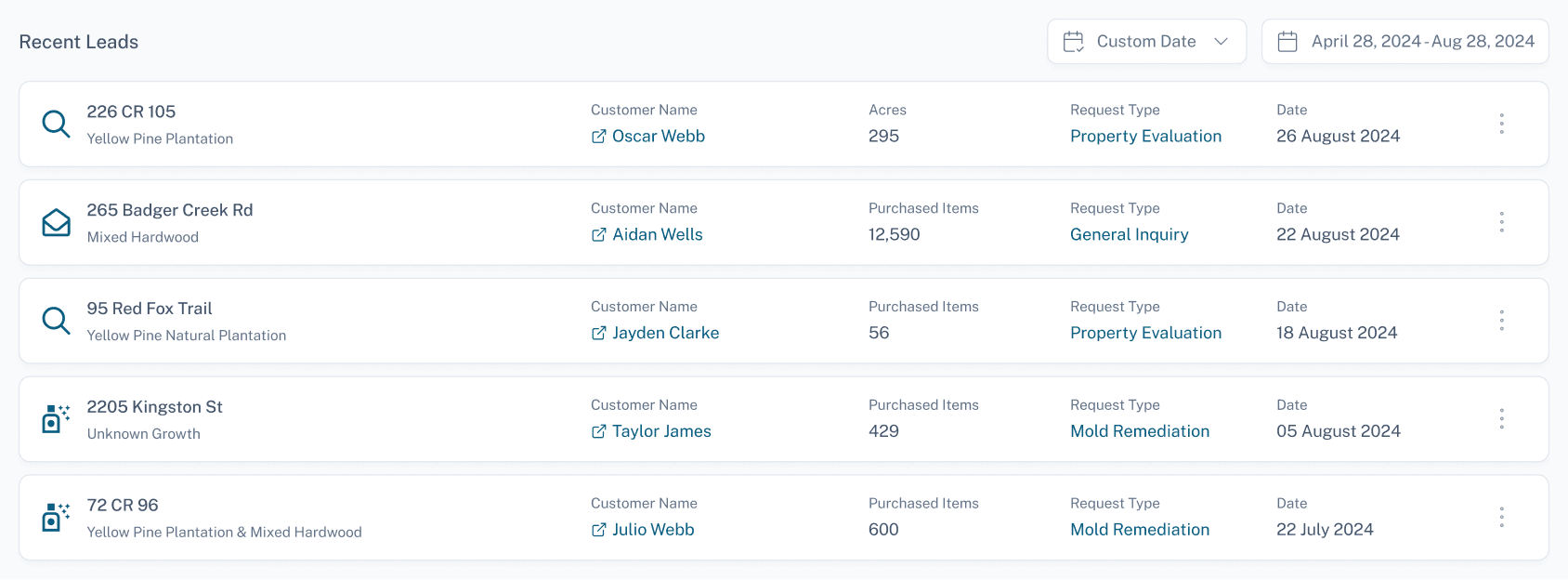
Task: Click the envelope icon beside 265 Badger Creek Rd
Action: [x=56, y=222]
